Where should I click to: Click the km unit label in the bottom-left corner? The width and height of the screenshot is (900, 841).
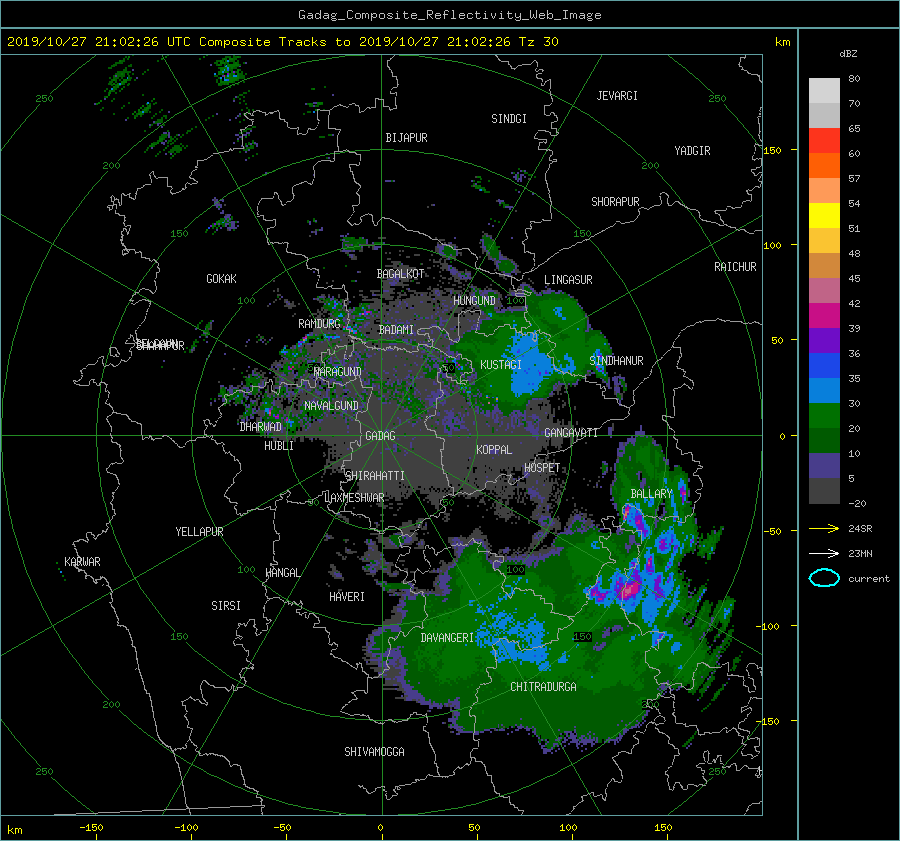coord(14,830)
